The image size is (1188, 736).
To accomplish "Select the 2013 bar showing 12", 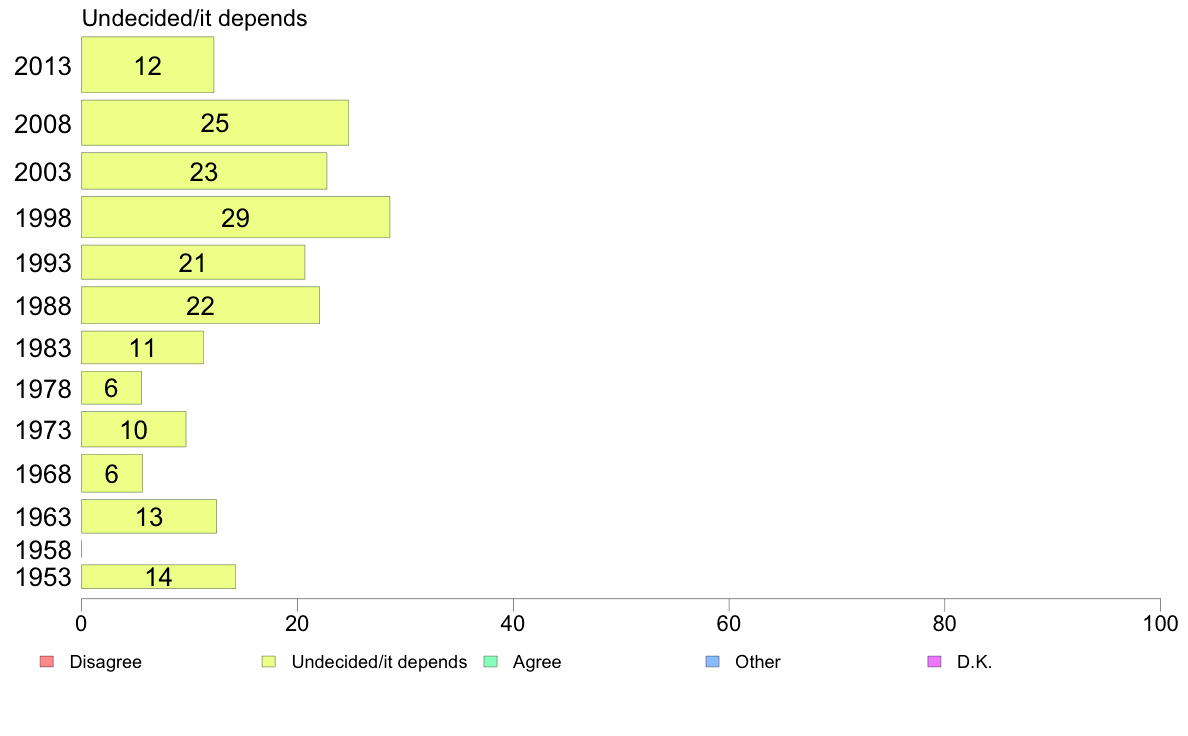I will point(148,65).
